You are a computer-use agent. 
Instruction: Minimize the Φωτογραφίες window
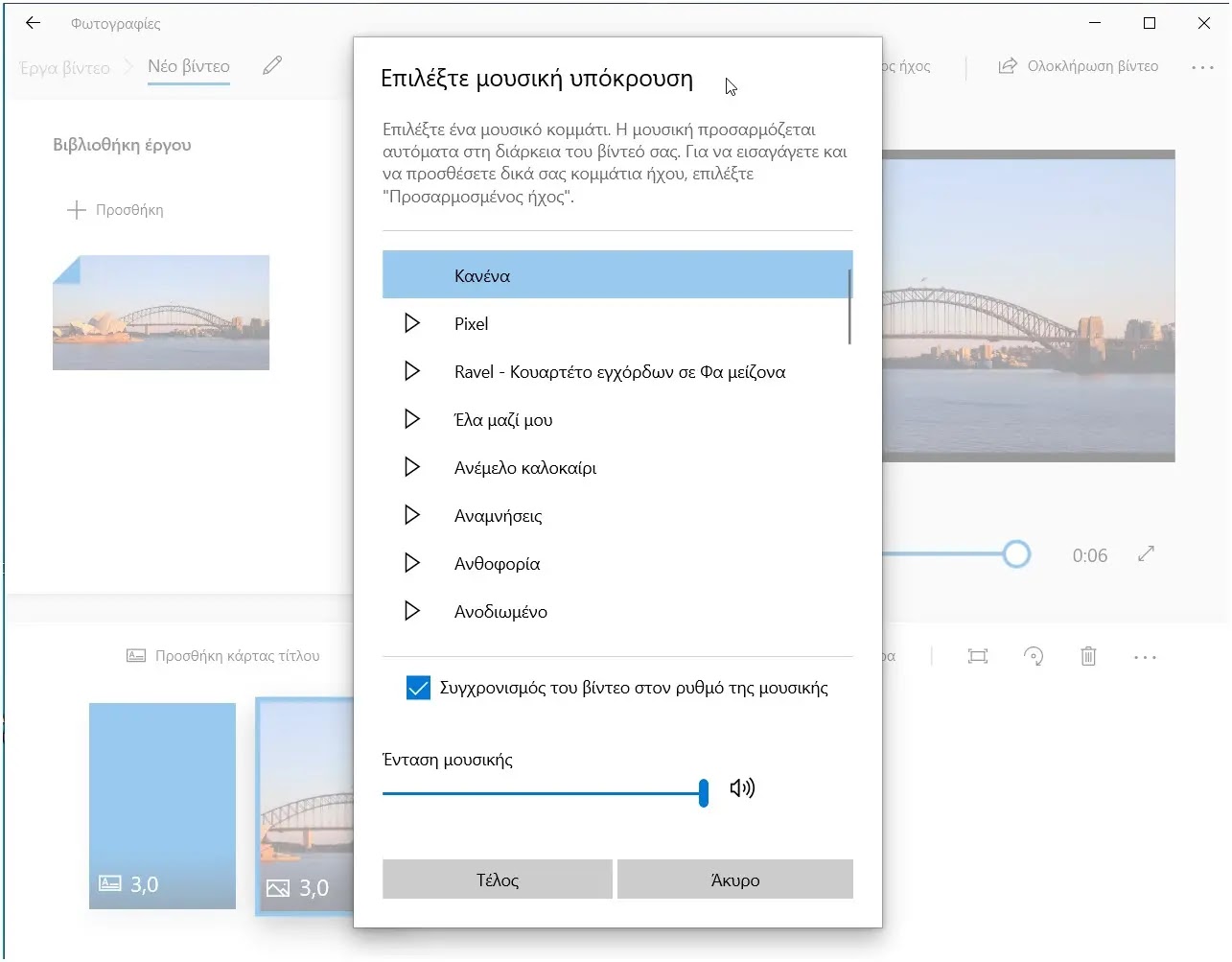1095,23
